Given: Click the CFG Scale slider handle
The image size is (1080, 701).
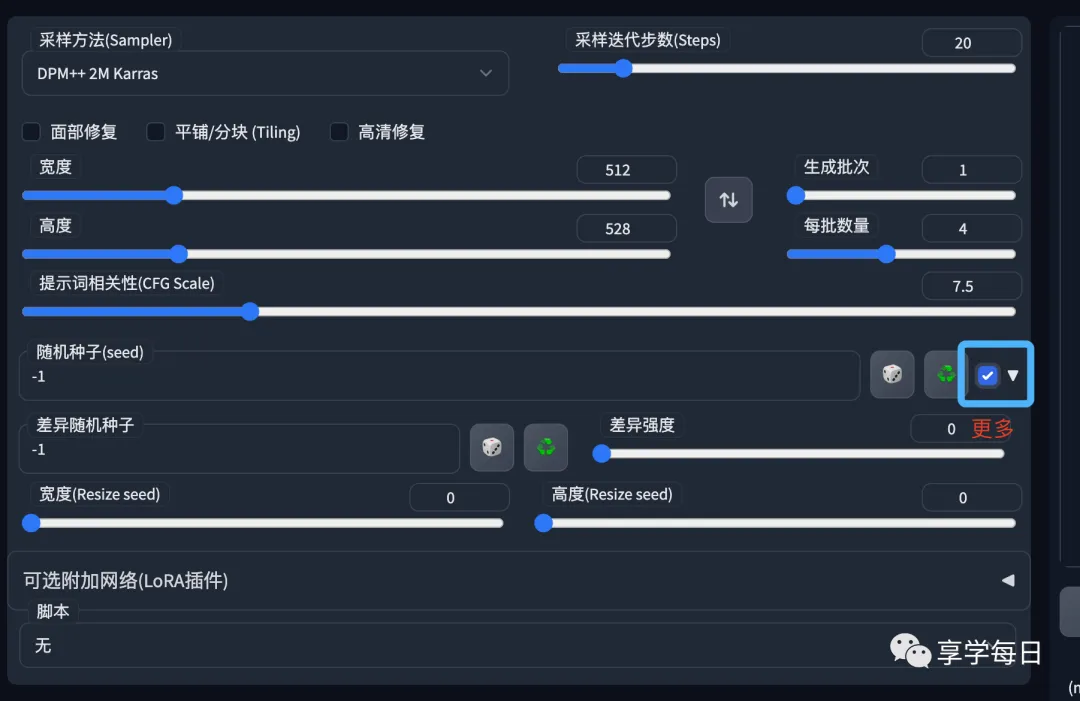Looking at the screenshot, I should coord(250,311).
